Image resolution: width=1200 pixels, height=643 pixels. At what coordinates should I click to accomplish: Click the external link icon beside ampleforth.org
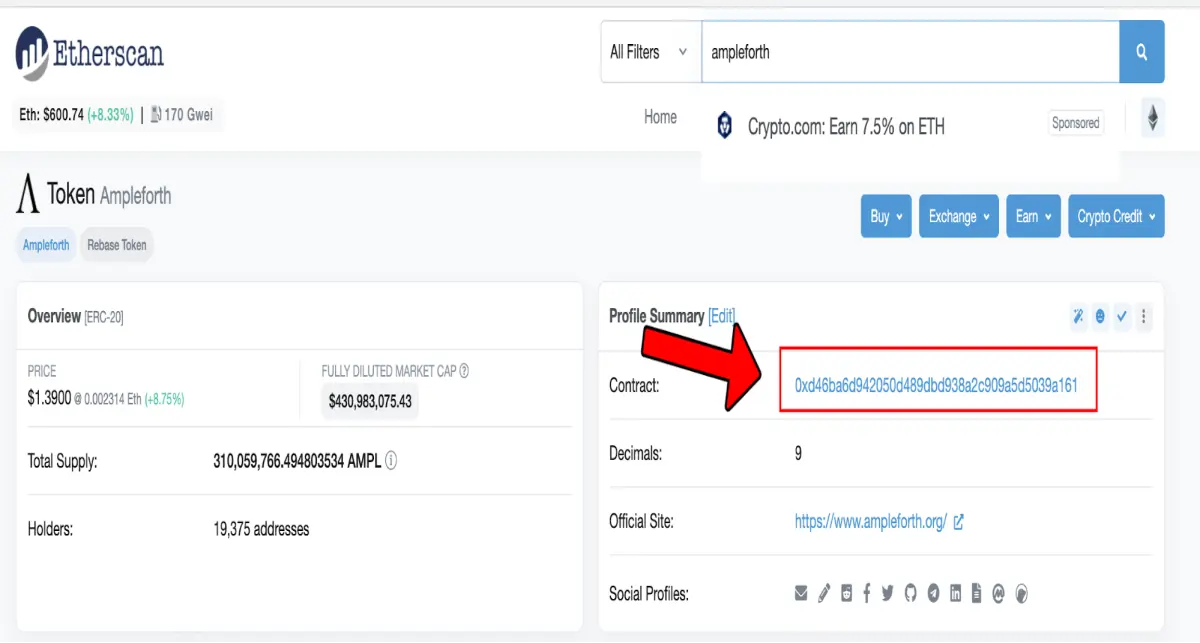[x=958, y=521]
